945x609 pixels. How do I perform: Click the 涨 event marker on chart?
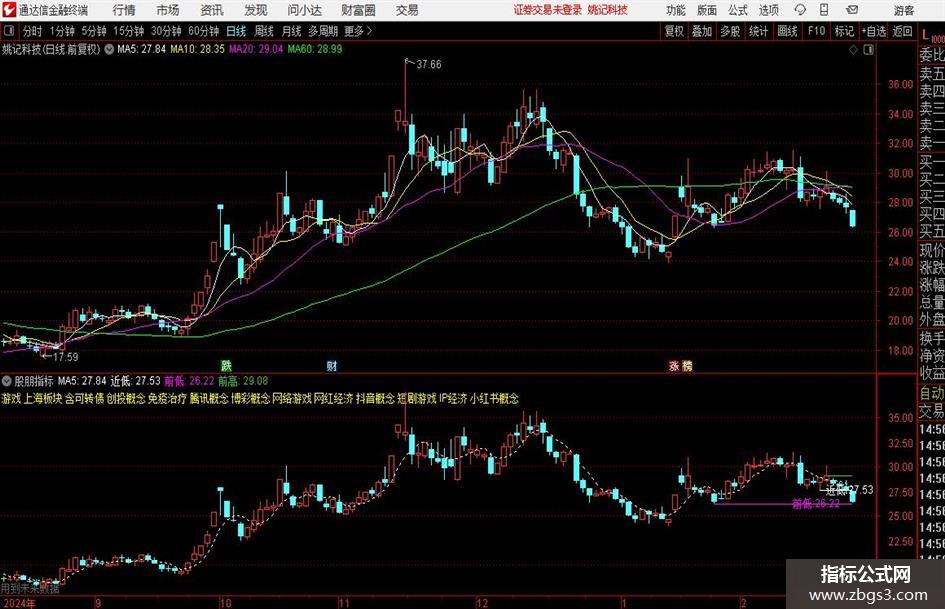(x=674, y=365)
